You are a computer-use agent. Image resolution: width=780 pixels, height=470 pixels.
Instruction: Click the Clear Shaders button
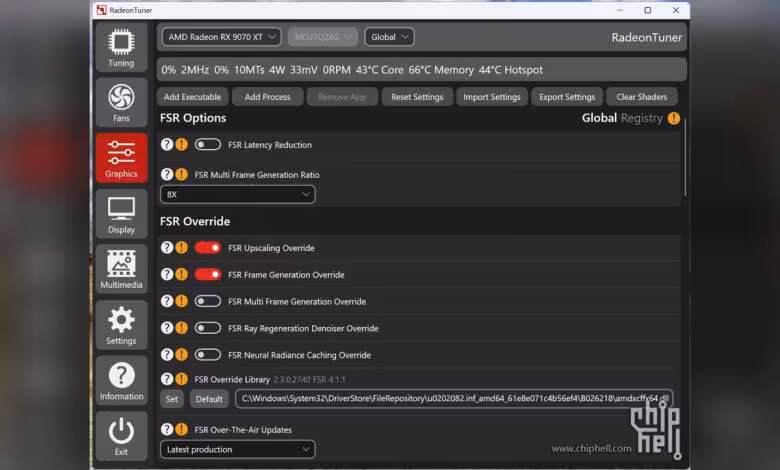pyautogui.click(x=642, y=97)
